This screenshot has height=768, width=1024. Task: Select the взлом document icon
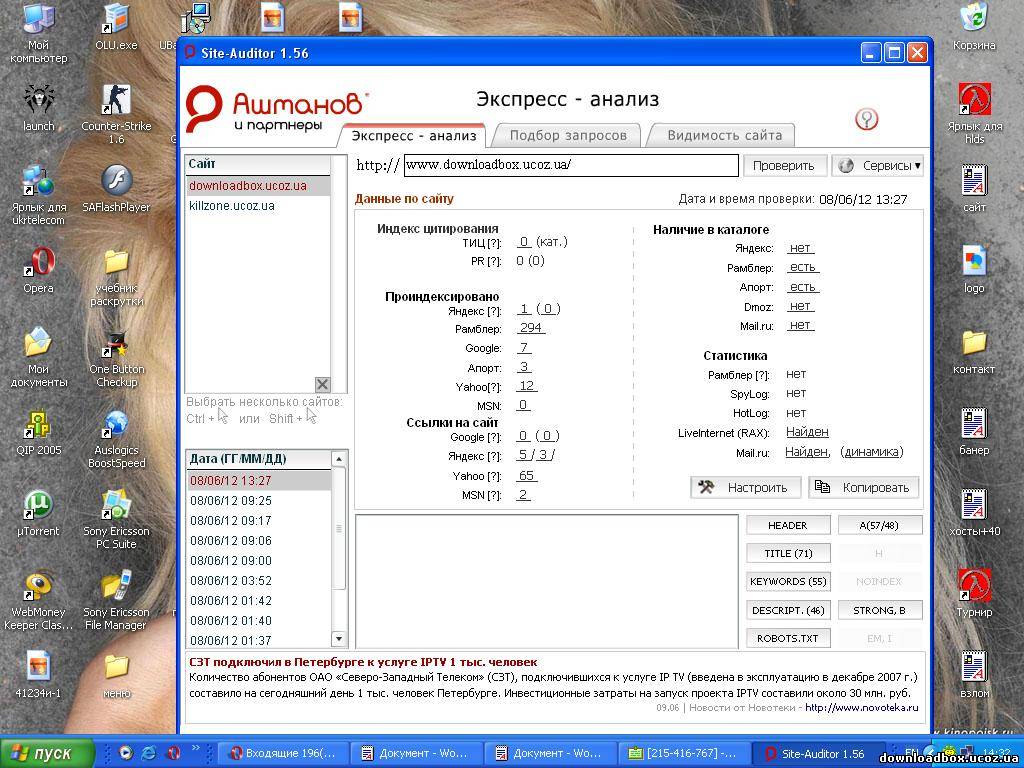click(974, 675)
